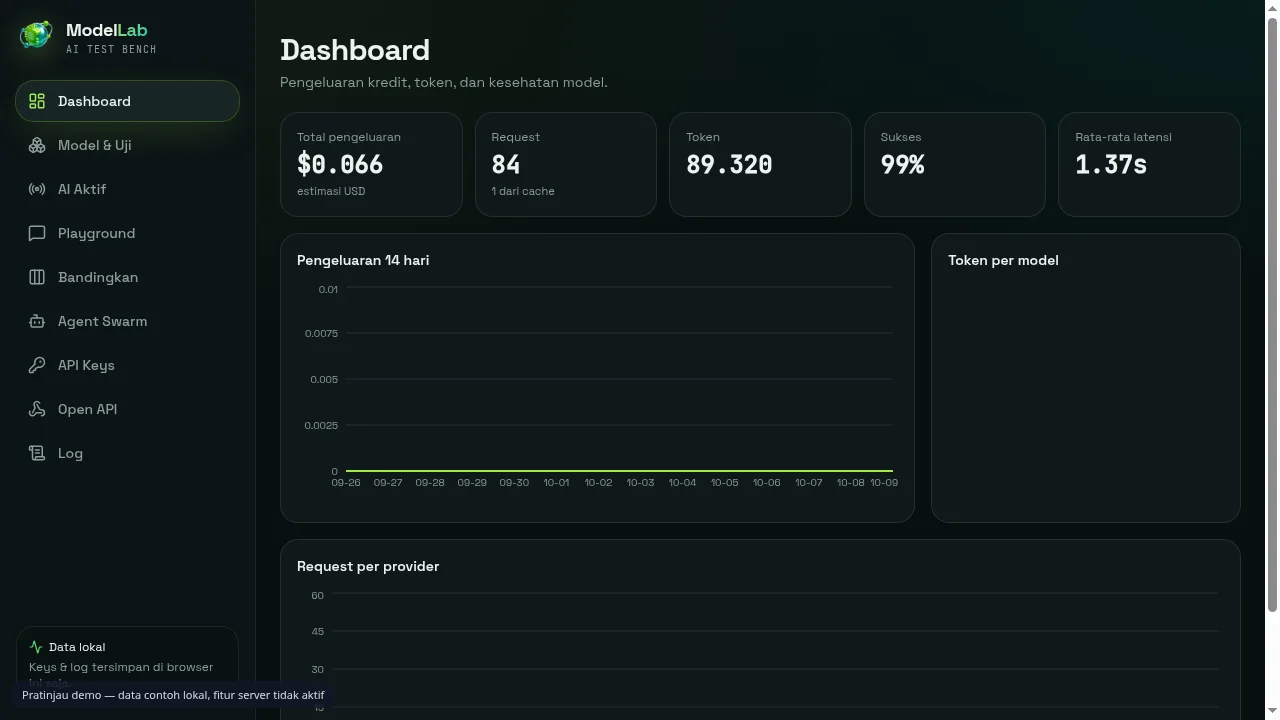Click the Rata-rata latensi 1.37s value
The height and width of the screenshot is (720, 1280).
tap(1111, 165)
